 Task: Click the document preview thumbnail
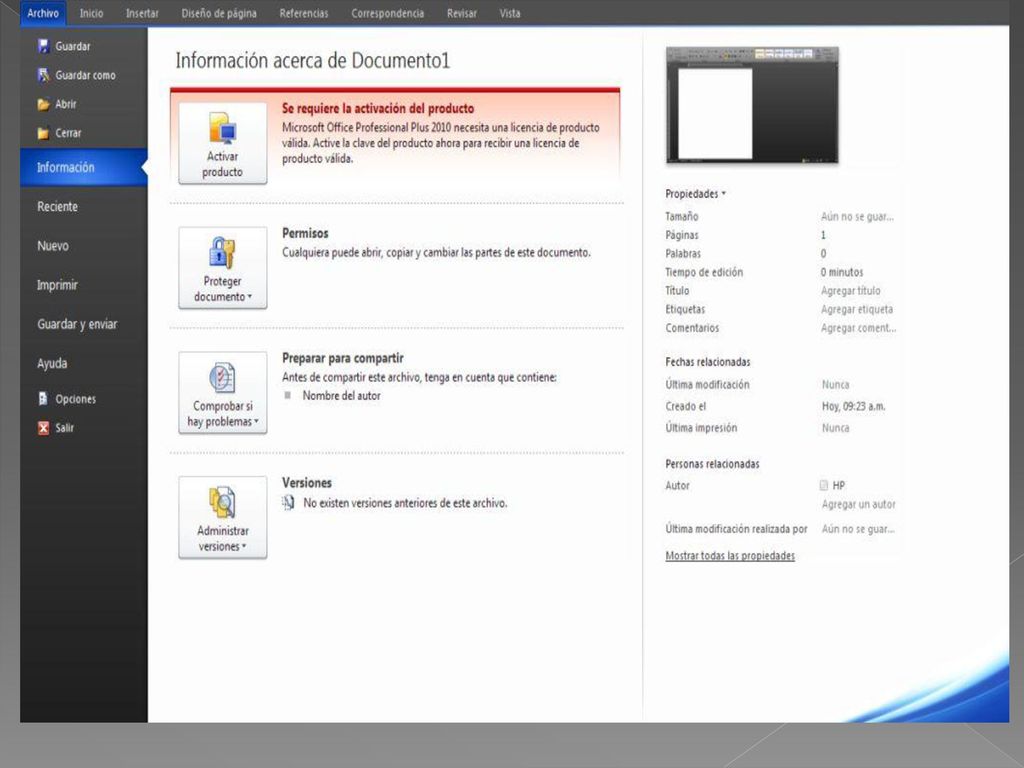tap(752, 104)
